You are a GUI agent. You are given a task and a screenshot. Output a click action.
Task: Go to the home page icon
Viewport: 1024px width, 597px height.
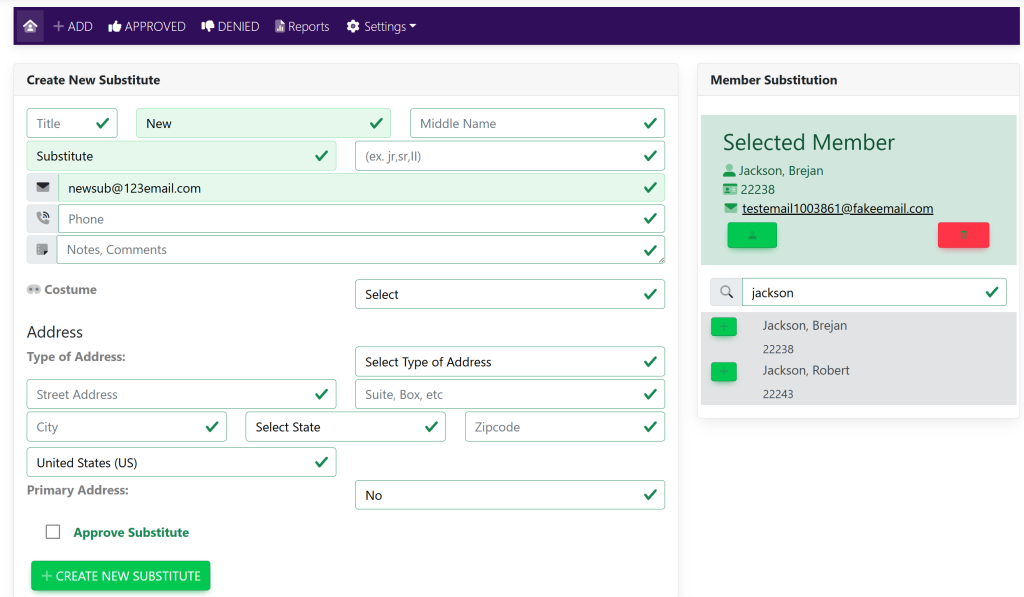[x=30, y=26]
